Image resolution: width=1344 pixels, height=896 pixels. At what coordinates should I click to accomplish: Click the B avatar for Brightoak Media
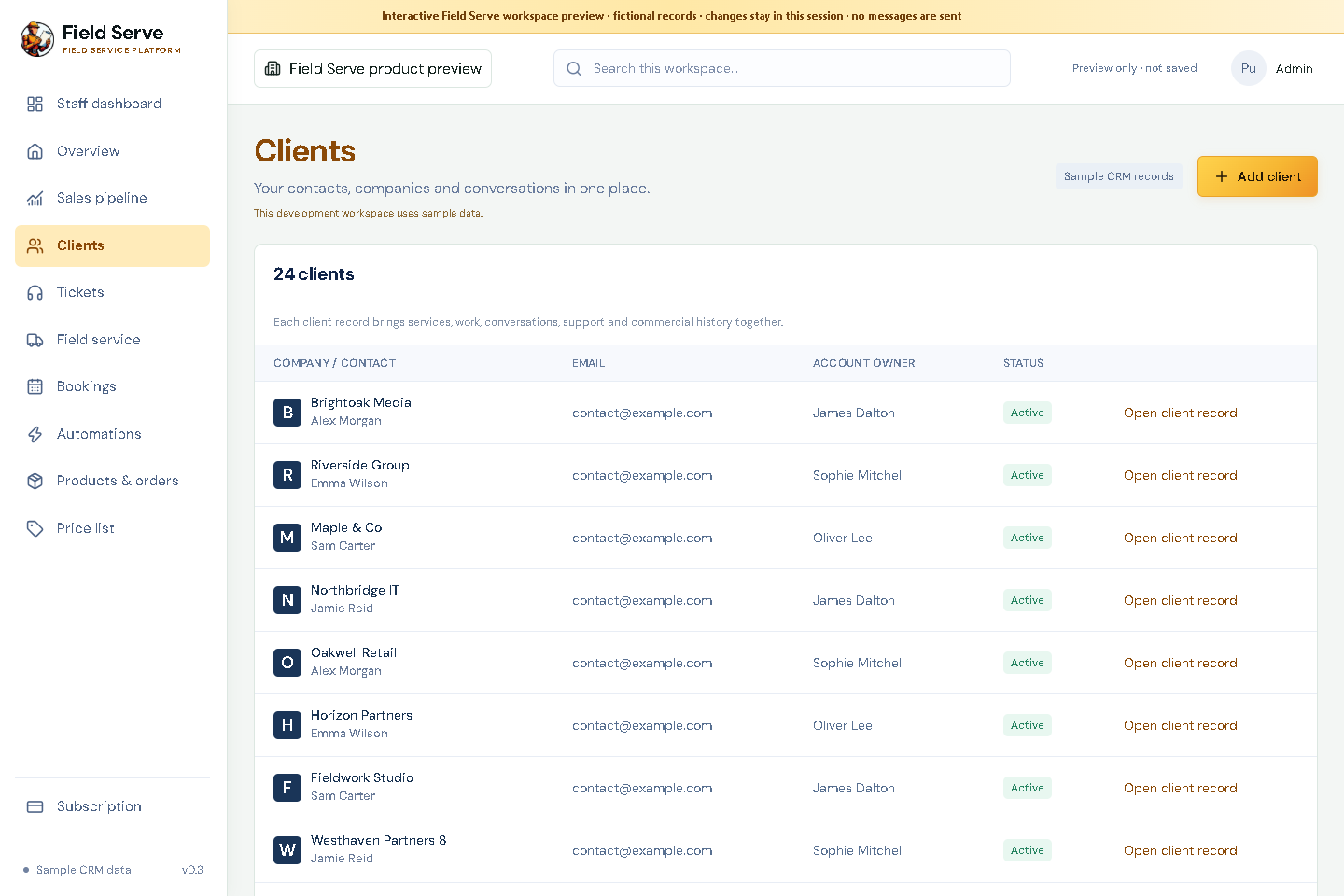pyautogui.click(x=287, y=413)
